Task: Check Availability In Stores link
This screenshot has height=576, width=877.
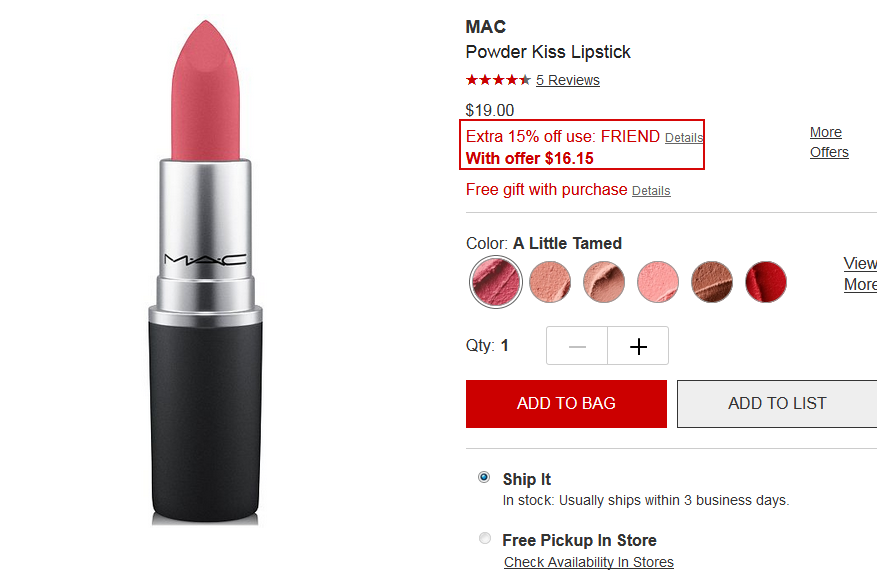Action: 588,562
